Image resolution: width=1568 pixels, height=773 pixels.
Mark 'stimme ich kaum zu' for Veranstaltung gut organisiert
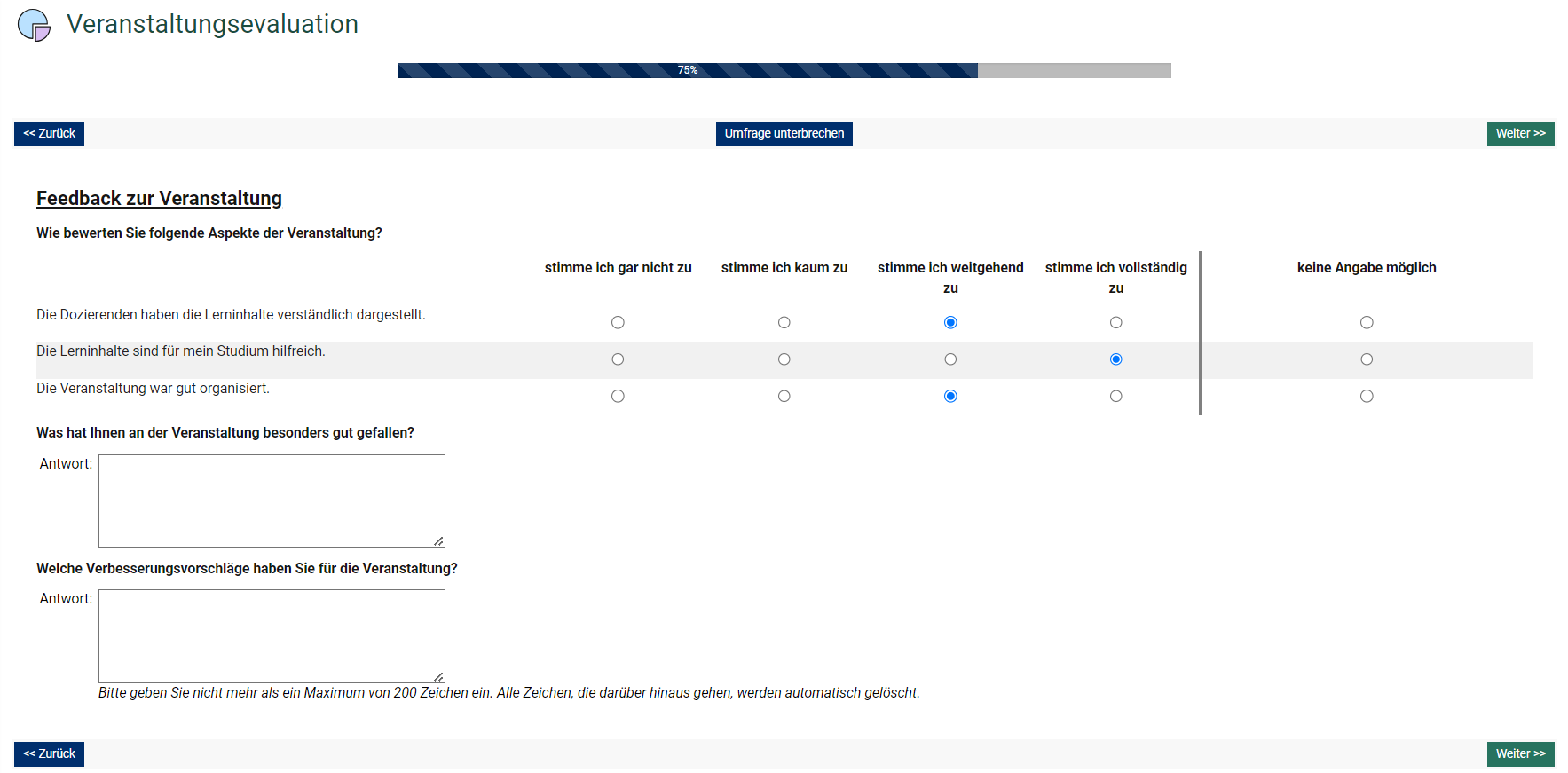[x=784, y=396]
